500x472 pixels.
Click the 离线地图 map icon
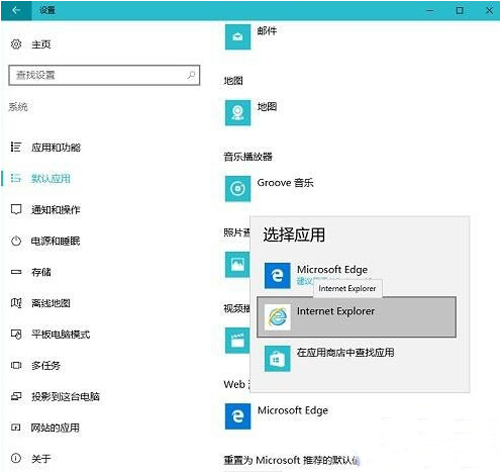[16, 303]
